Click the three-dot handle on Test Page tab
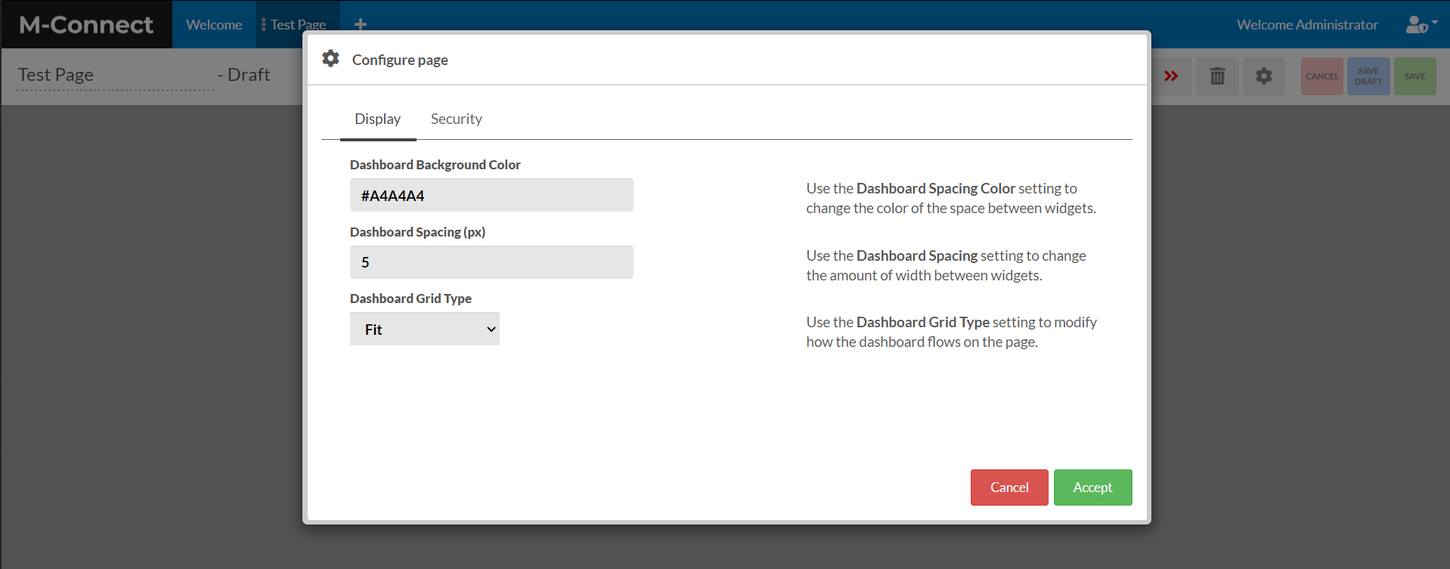1450x569 pixels. coord(263,24)
